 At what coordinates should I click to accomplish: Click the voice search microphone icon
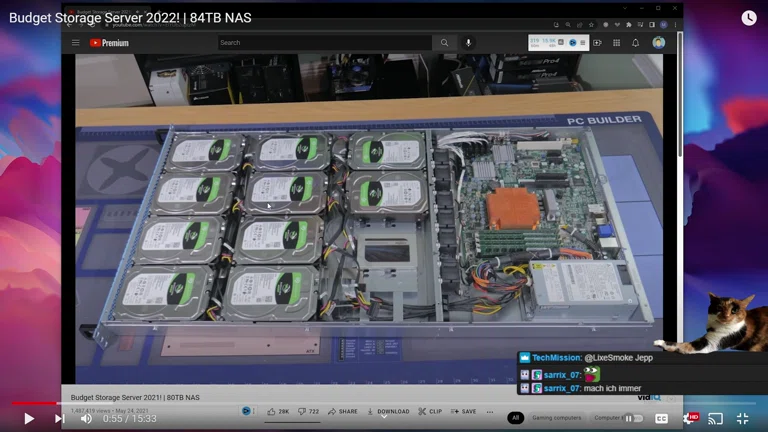(x=469, y=43)
